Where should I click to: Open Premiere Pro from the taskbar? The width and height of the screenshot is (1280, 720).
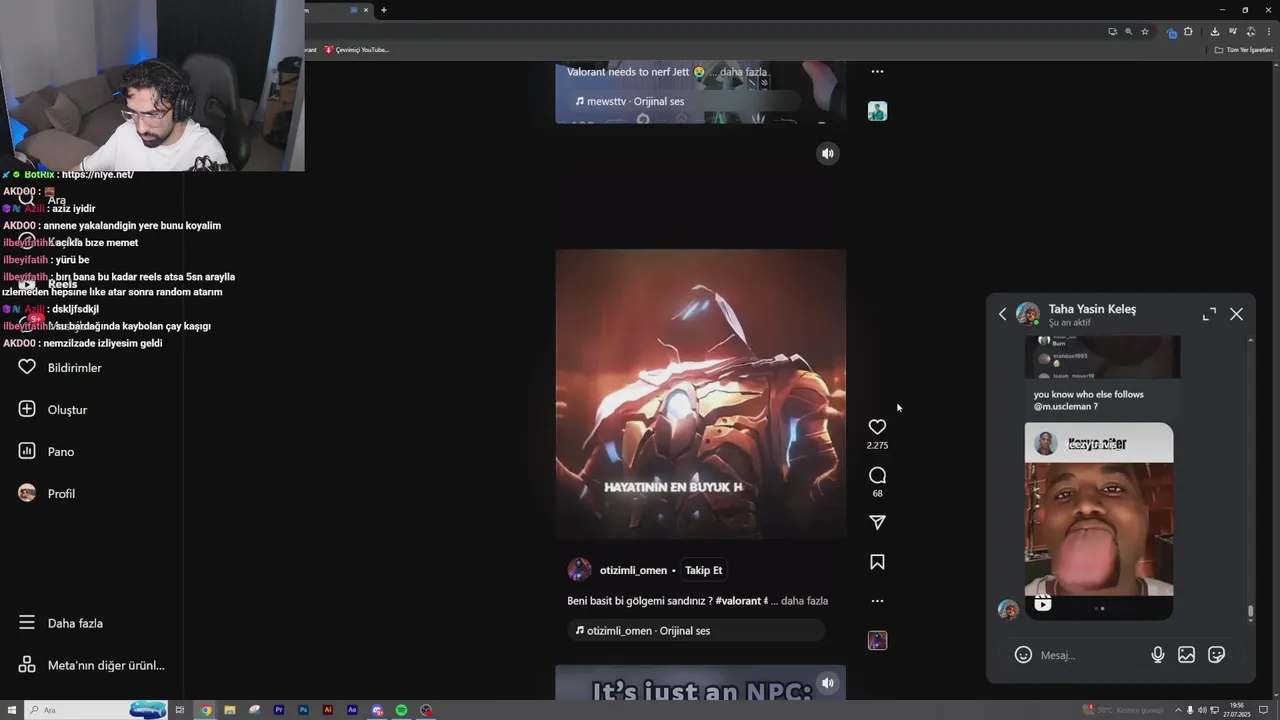point(279,710)
